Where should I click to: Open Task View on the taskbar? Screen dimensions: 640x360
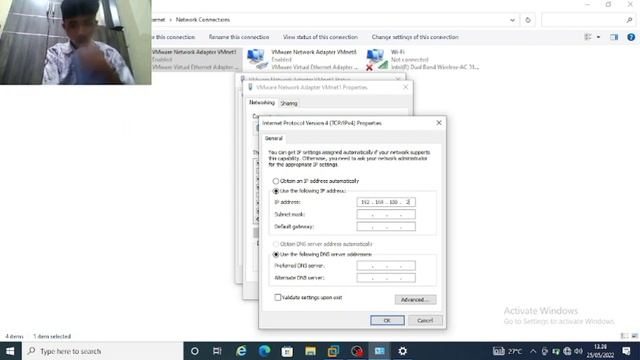pos(217,351)
